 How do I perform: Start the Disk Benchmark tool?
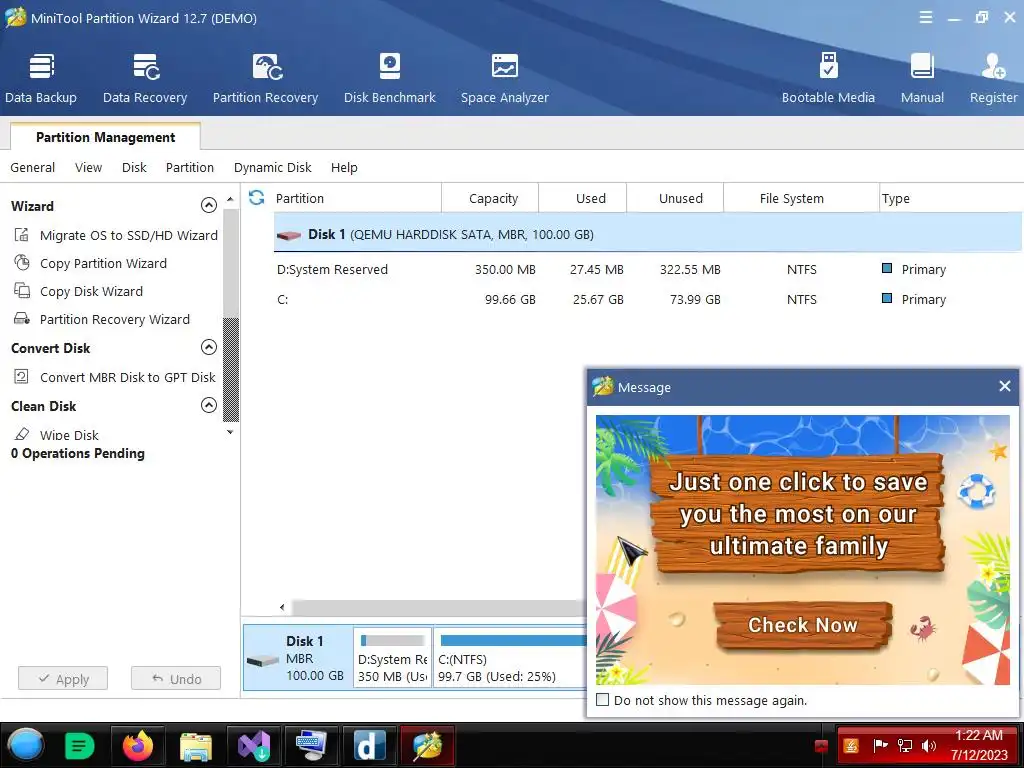[x=389, y=78]
